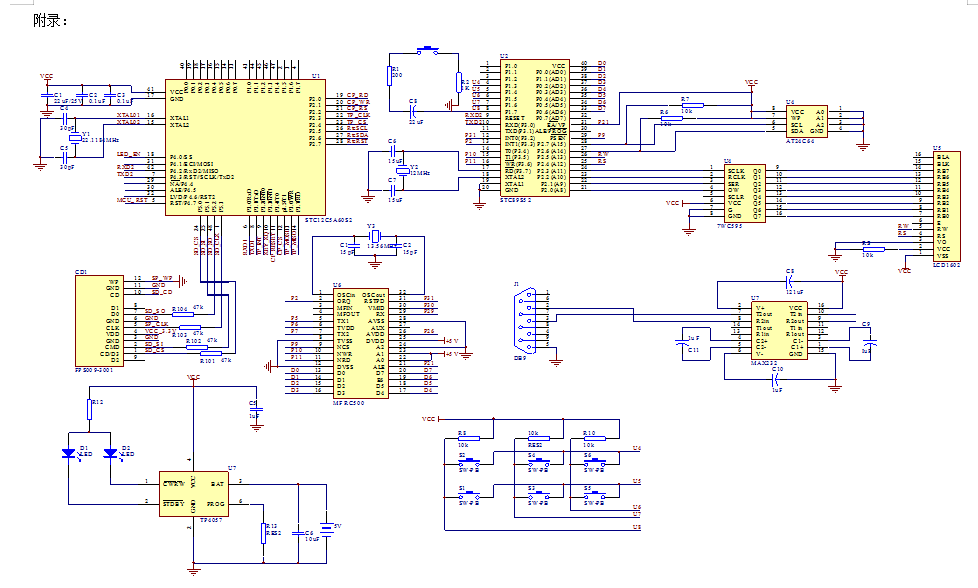978x588 pixels.
Task: Select the R104 47k resistor
Action: (x=183, y=314)
